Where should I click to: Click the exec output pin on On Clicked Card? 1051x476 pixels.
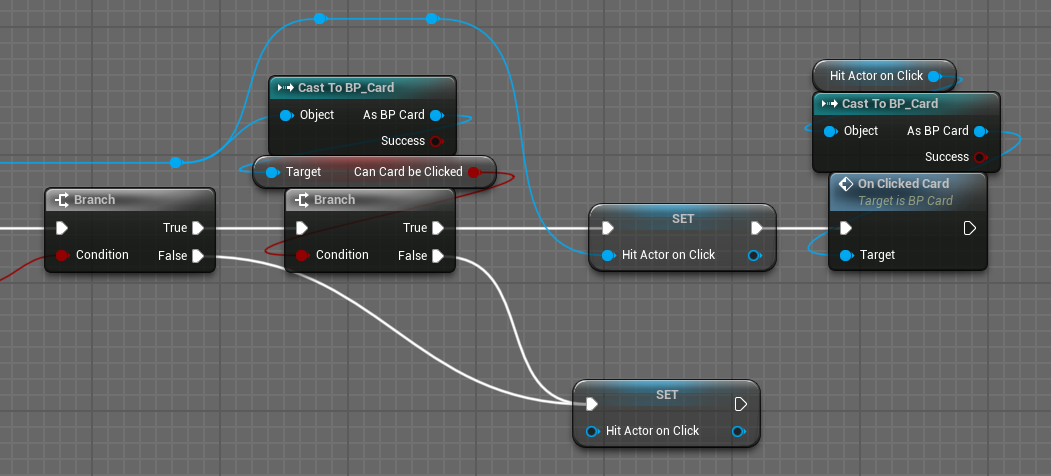(x=969, y=228)
